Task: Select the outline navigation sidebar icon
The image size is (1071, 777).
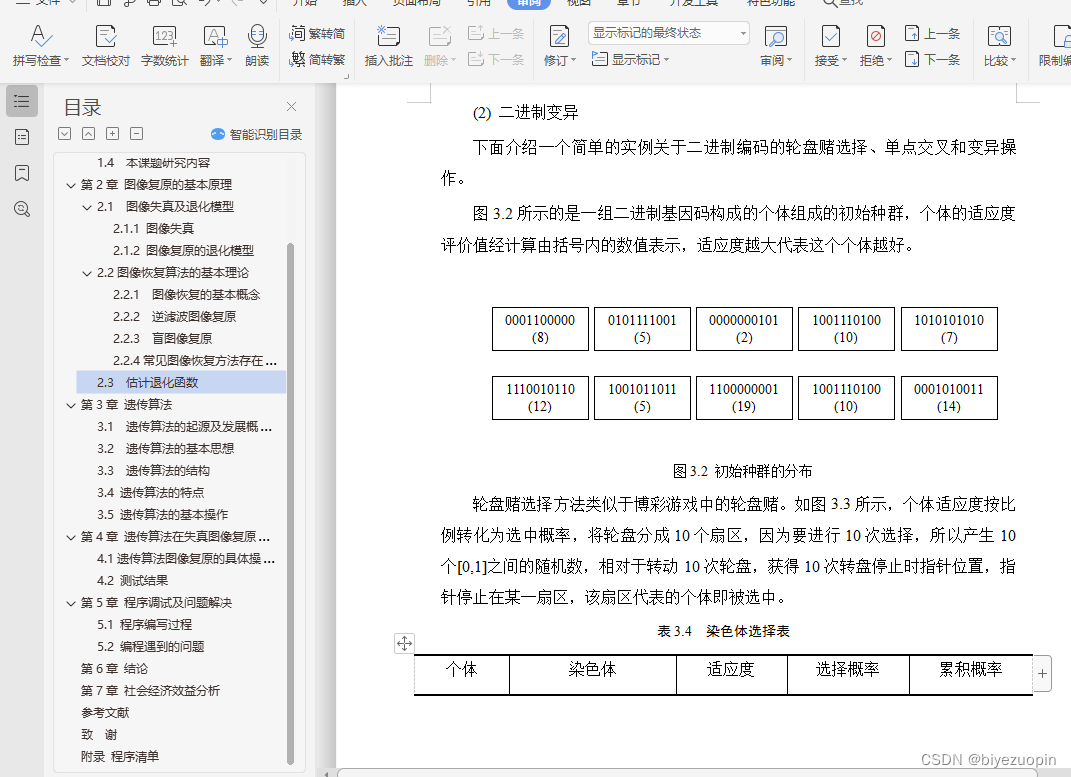Action: 22,101
